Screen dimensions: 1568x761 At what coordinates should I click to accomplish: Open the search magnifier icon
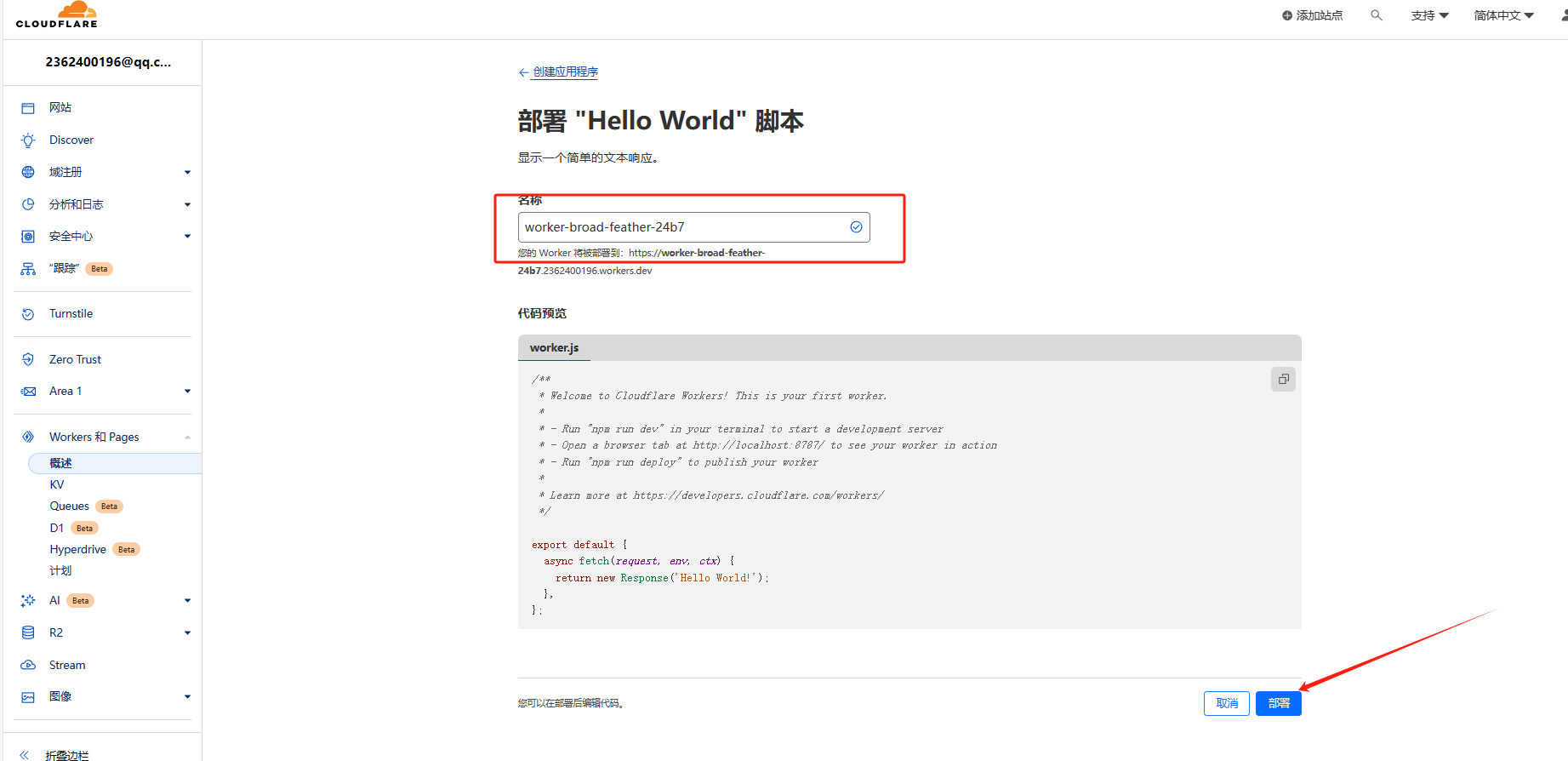[1376, 15]
